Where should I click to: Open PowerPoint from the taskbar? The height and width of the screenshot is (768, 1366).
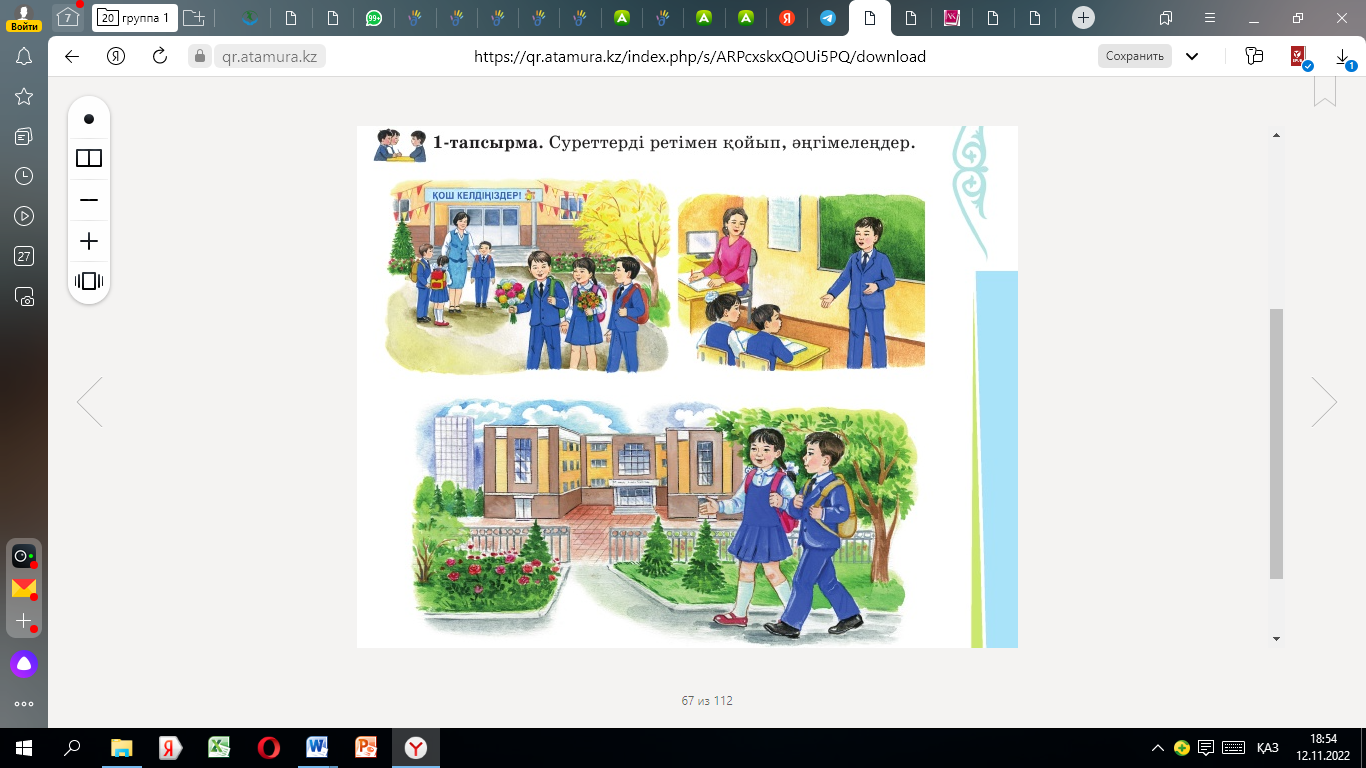[366, 747]
